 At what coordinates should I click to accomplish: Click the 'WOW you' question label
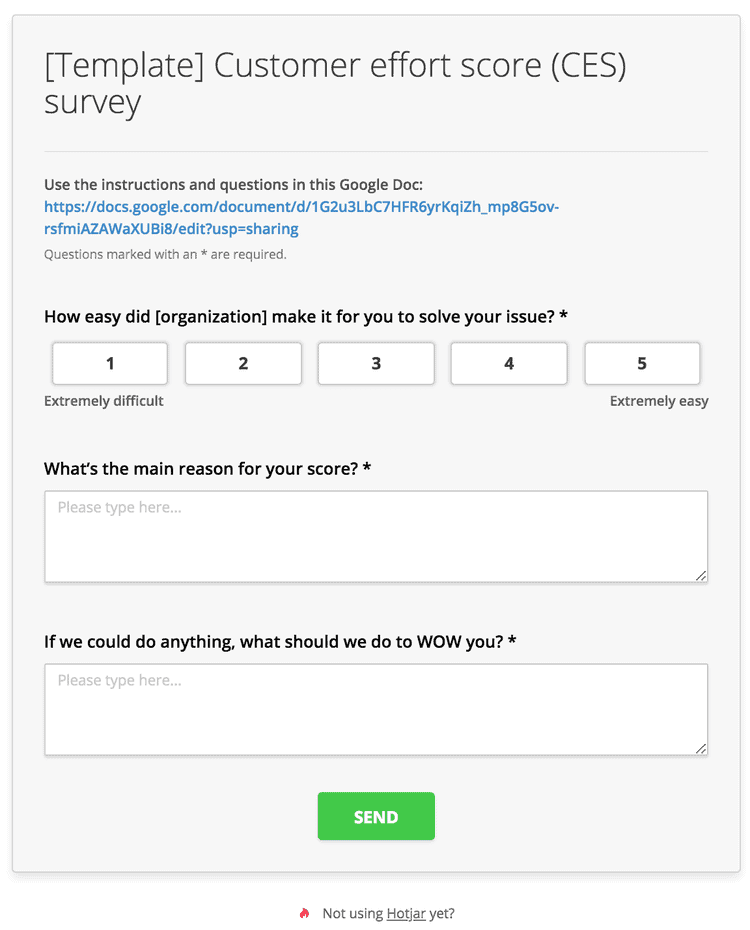pyautogui.click(x=280, y=642)
